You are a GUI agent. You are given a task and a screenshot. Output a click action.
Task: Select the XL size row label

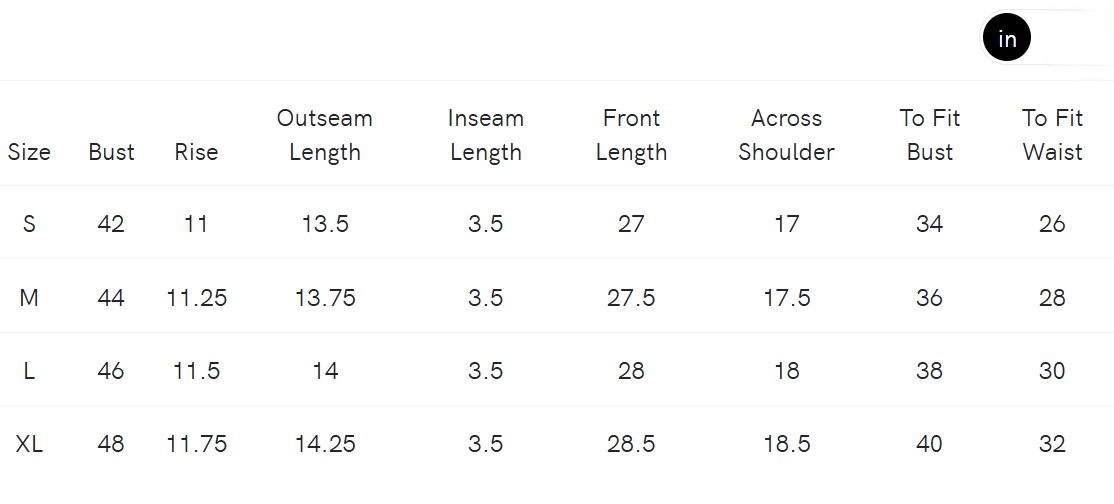click(29, 444)
